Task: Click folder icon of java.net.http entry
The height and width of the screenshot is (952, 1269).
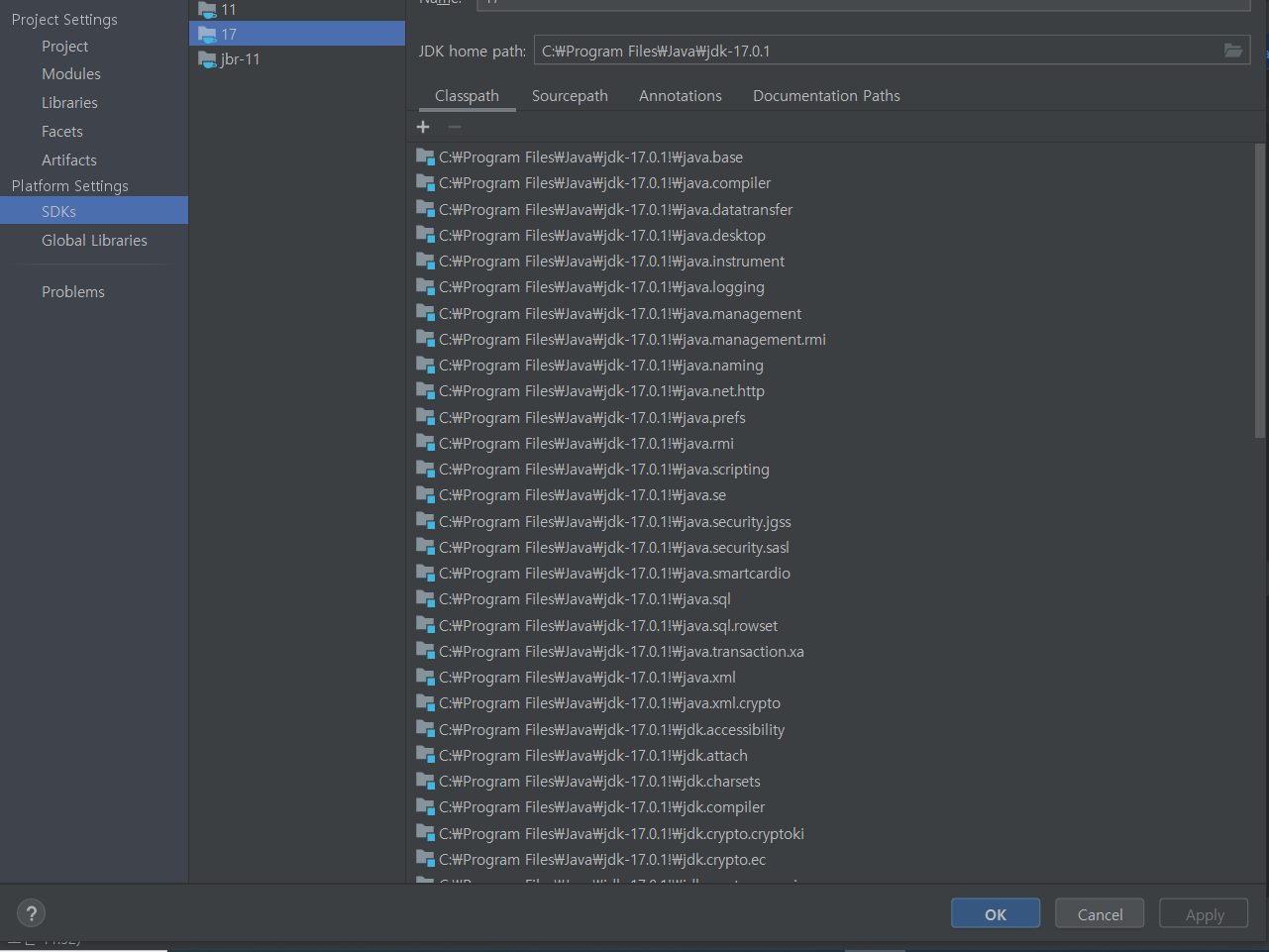Action: tap(426, 390)
